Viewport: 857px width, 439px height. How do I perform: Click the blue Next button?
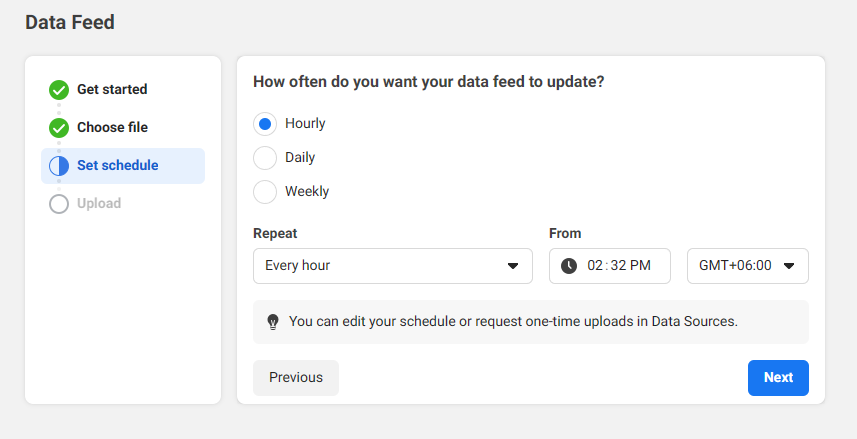pyautogui.click(x=778, y=378)
